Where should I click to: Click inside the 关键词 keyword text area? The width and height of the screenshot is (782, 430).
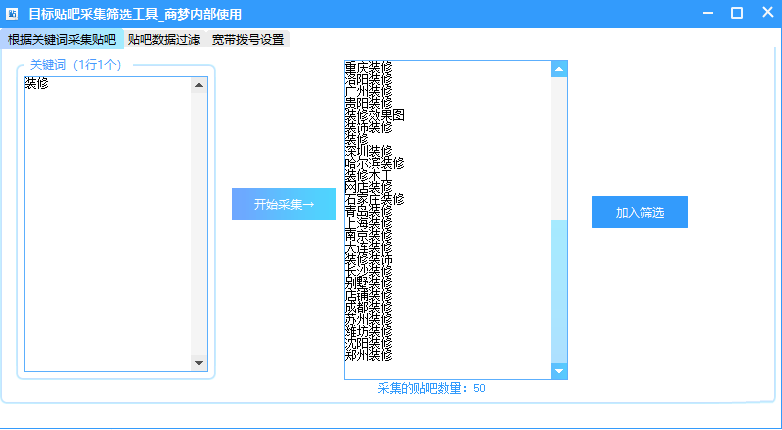coord(108,224)
